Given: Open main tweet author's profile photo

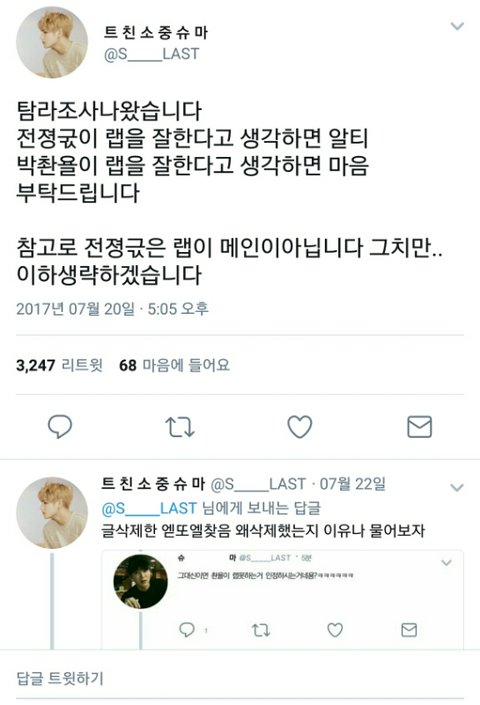Looking at the screenshot, I should click(52, 42).
